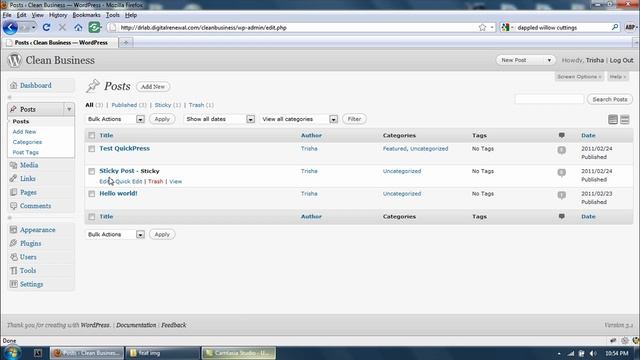Check the Sticky Post checkbox
Viewport: 640px width, 360px height.
(x=91, y=171)
